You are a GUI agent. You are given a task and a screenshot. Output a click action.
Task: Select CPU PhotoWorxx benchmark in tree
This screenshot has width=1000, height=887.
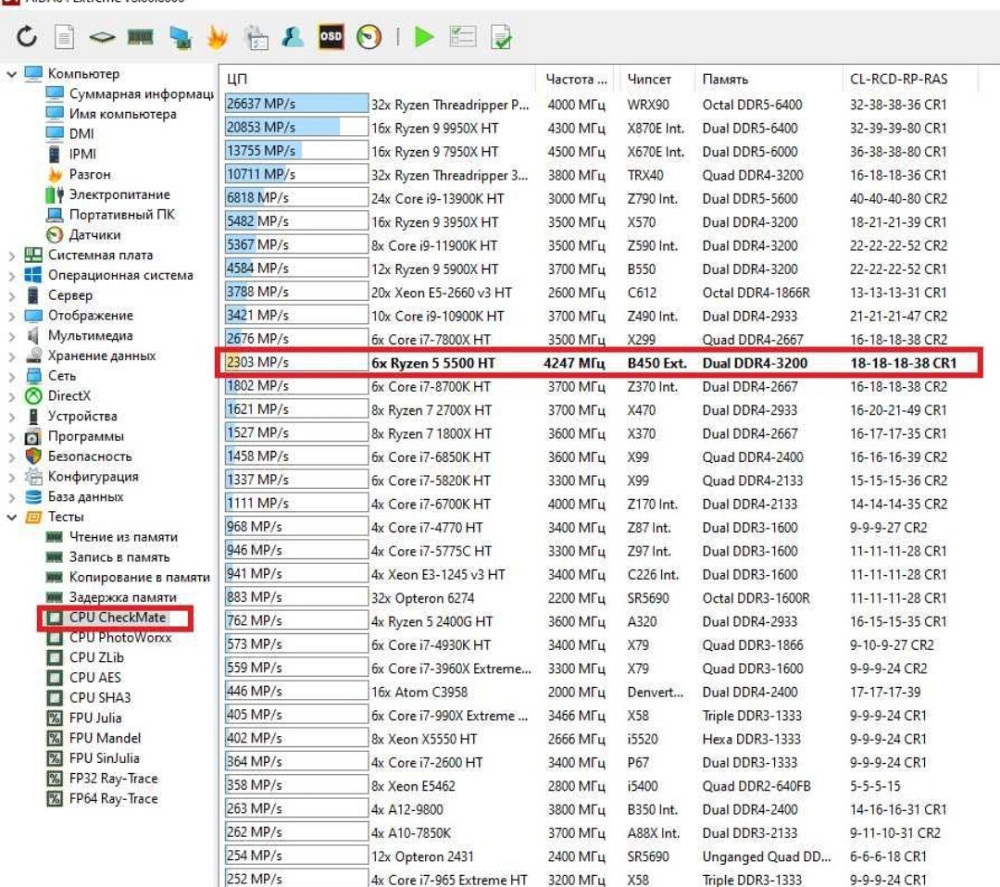tap(117, 637)
